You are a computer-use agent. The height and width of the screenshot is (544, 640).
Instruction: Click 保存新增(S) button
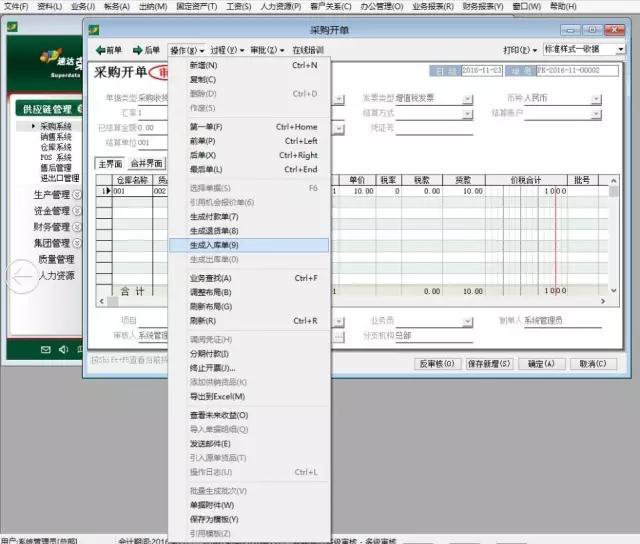(489, 364)
